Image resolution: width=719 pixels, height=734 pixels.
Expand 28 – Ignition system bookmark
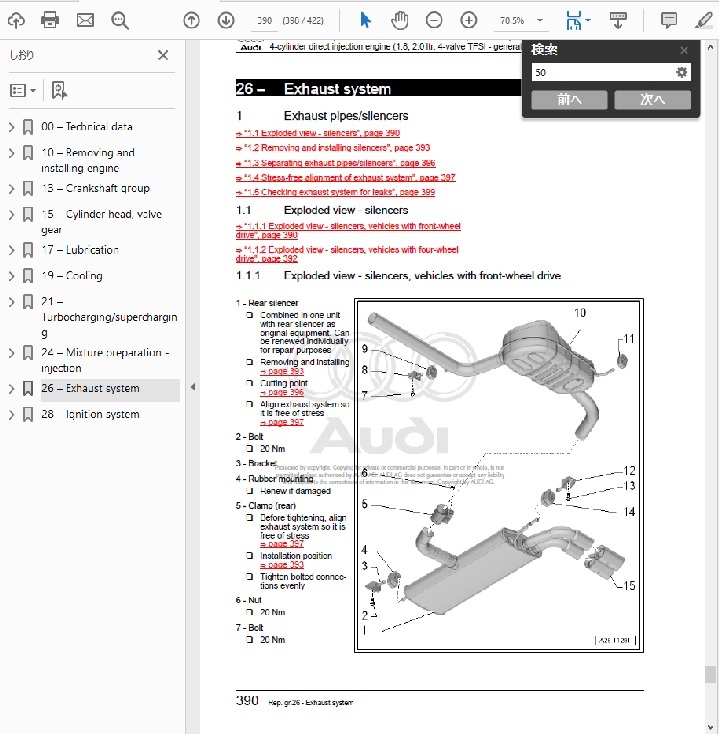click(x=12, y=415)
